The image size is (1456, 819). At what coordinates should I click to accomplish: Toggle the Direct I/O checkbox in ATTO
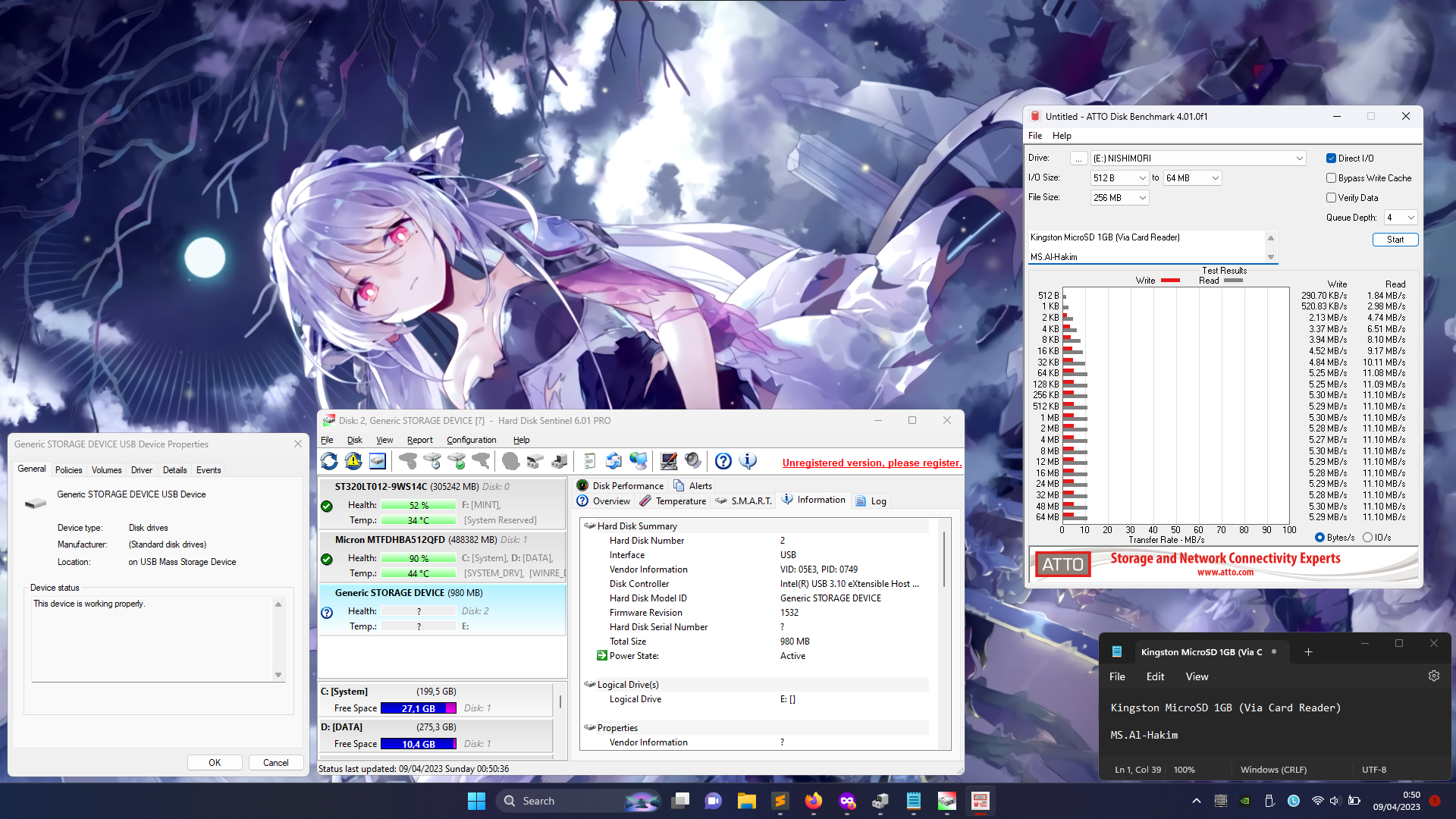point(1331,158)
